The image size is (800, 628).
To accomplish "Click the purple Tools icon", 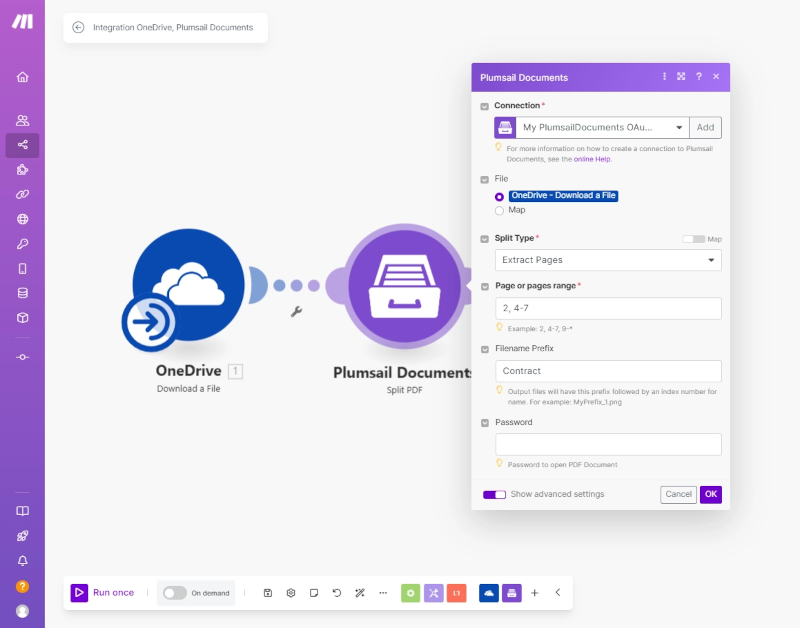I will (434, 593).
